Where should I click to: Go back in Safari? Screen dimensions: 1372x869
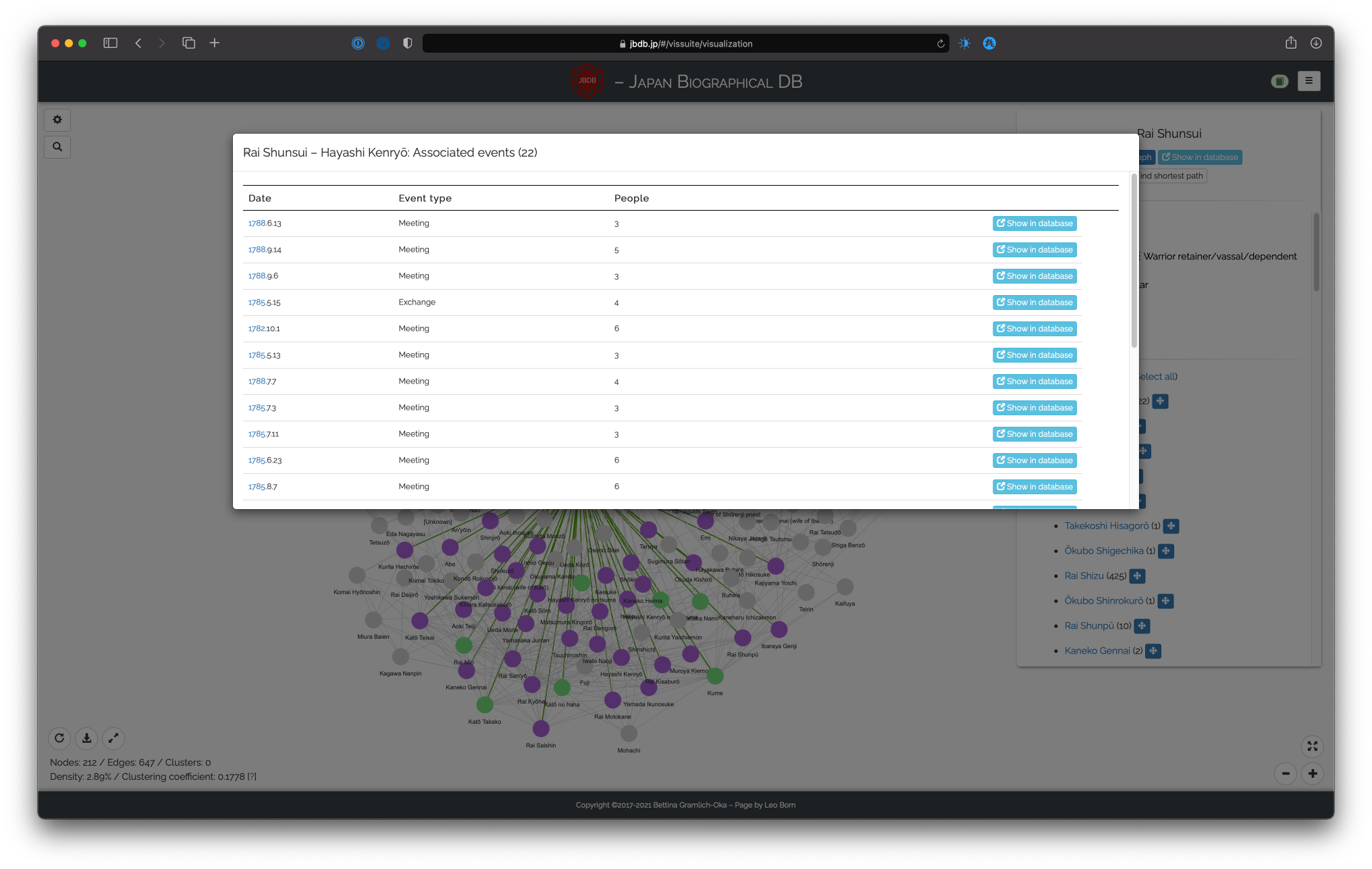(x=138, y=43)
